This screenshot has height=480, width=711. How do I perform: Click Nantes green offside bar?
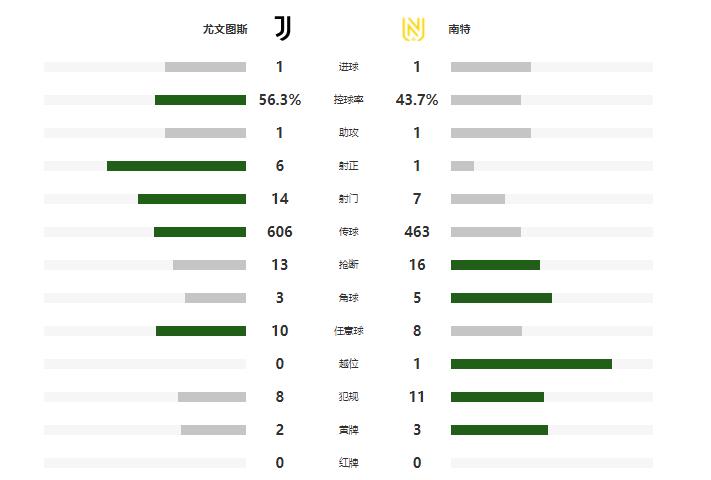[x=531, y=364]
